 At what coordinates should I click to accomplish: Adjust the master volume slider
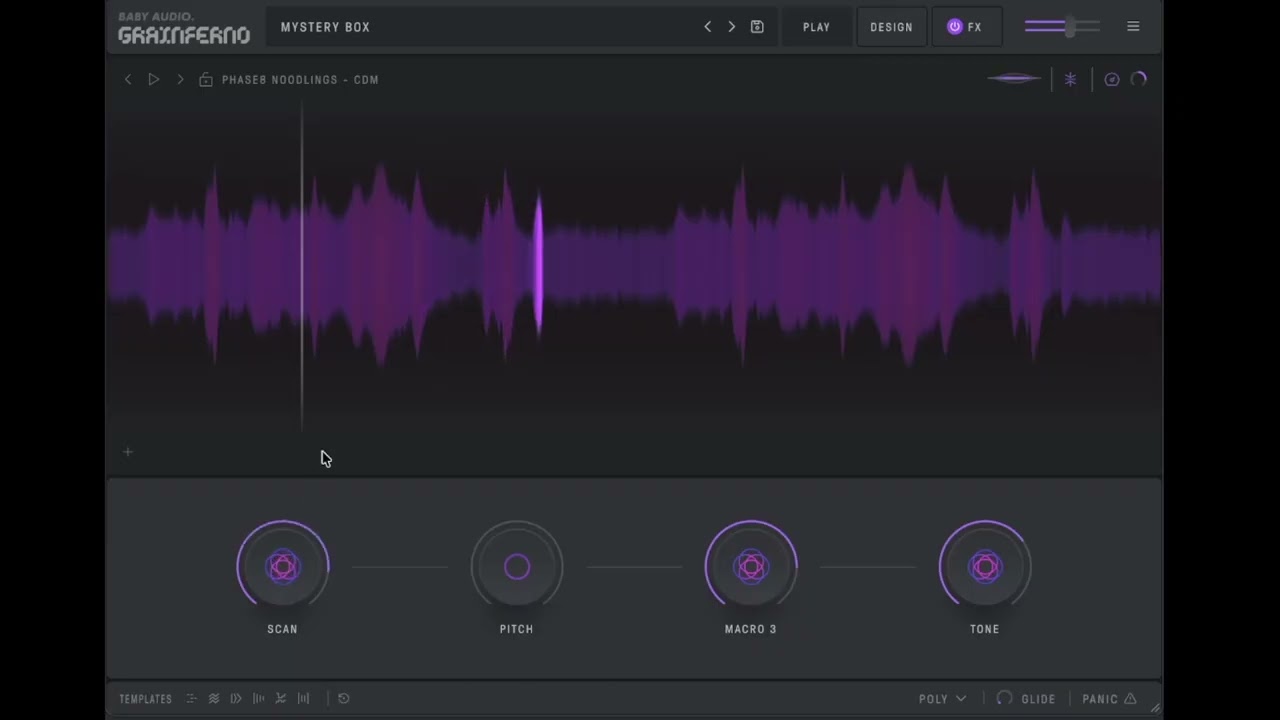(x=1062, y=27)
